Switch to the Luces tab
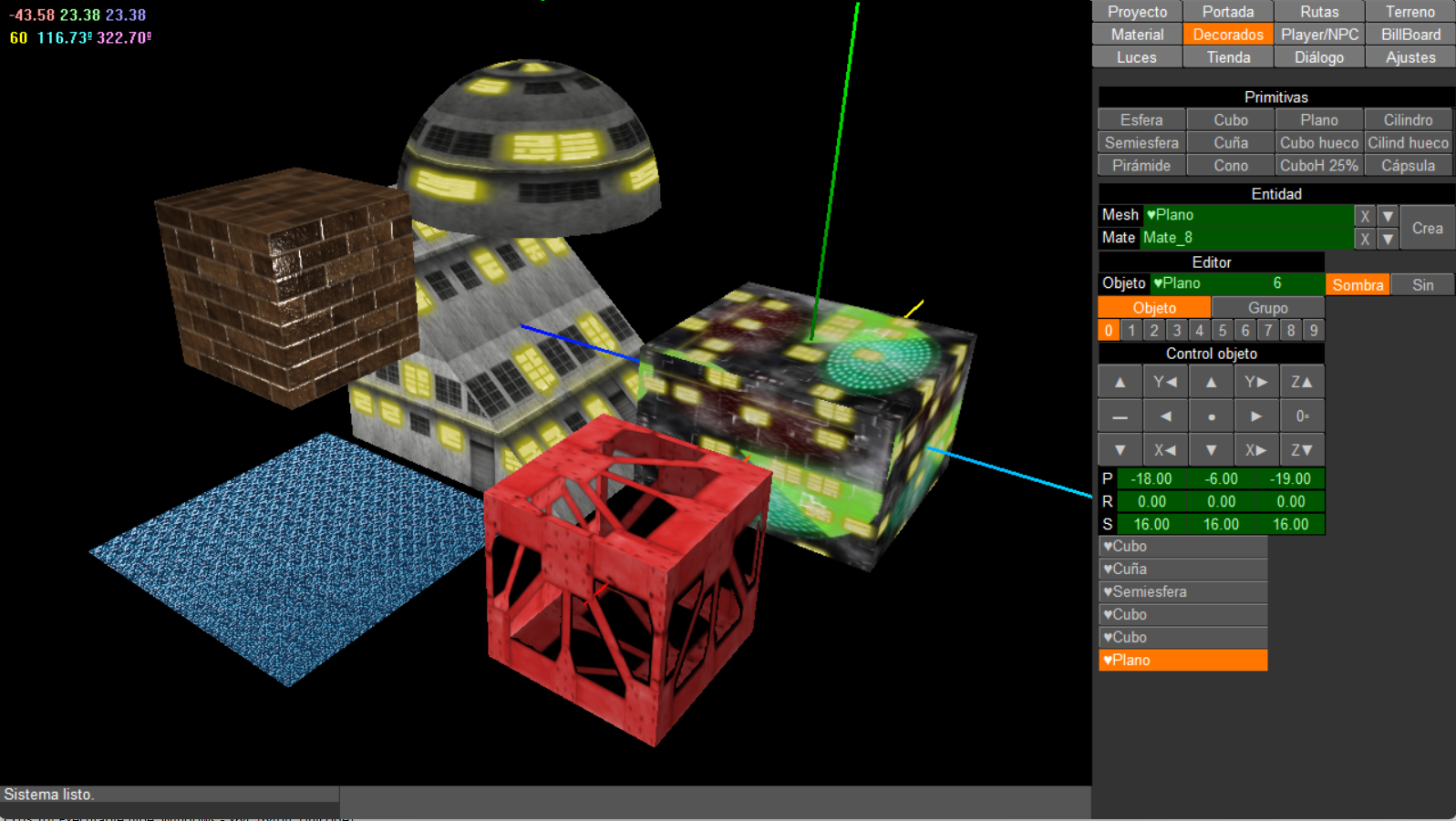 [1136, 57]
